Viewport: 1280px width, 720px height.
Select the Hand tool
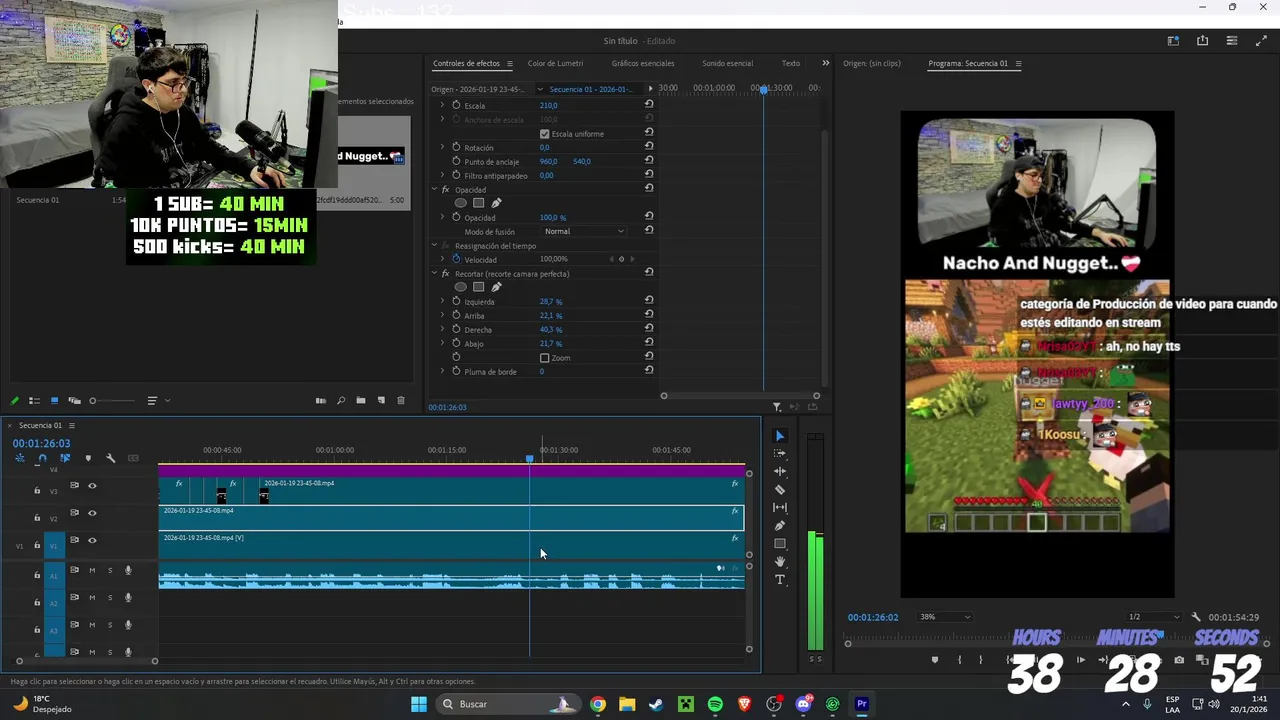point(780,562)
